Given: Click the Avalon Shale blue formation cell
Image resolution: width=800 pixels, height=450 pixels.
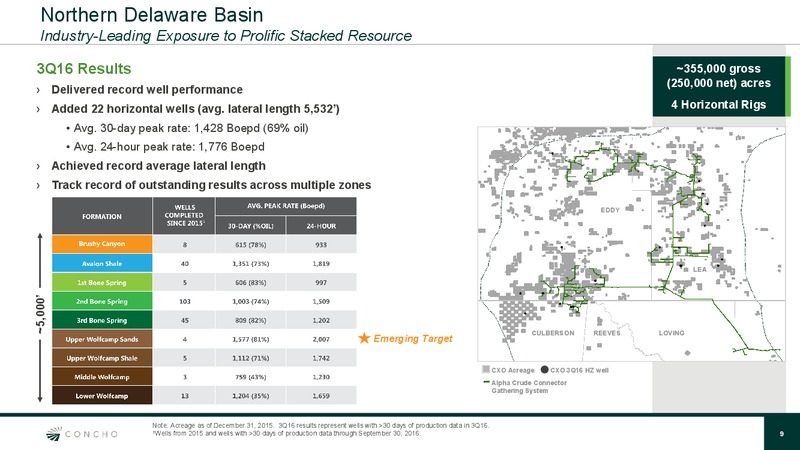Looking at the screenshot, I should 102,263.
